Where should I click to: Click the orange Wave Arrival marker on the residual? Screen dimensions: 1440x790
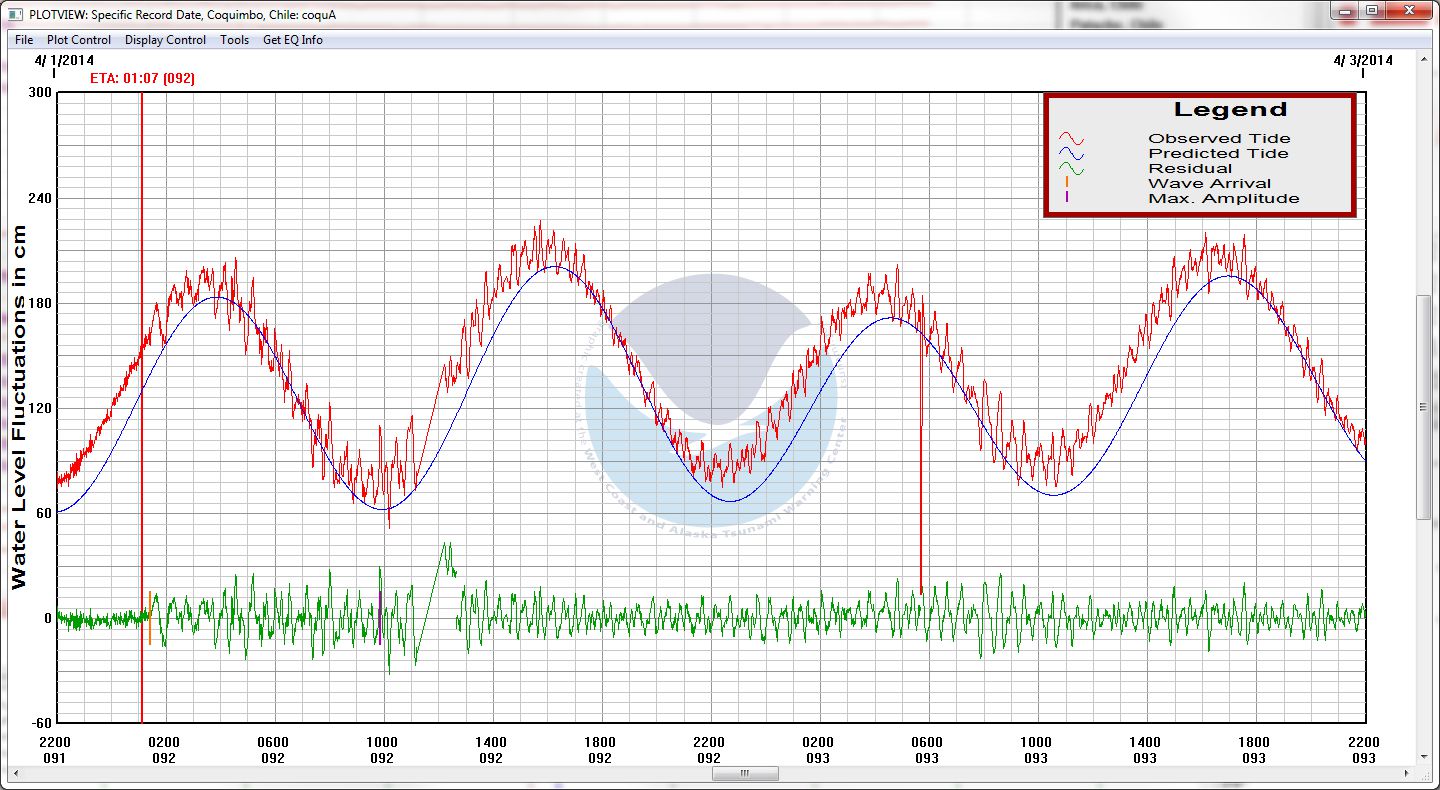pos(150,617)
